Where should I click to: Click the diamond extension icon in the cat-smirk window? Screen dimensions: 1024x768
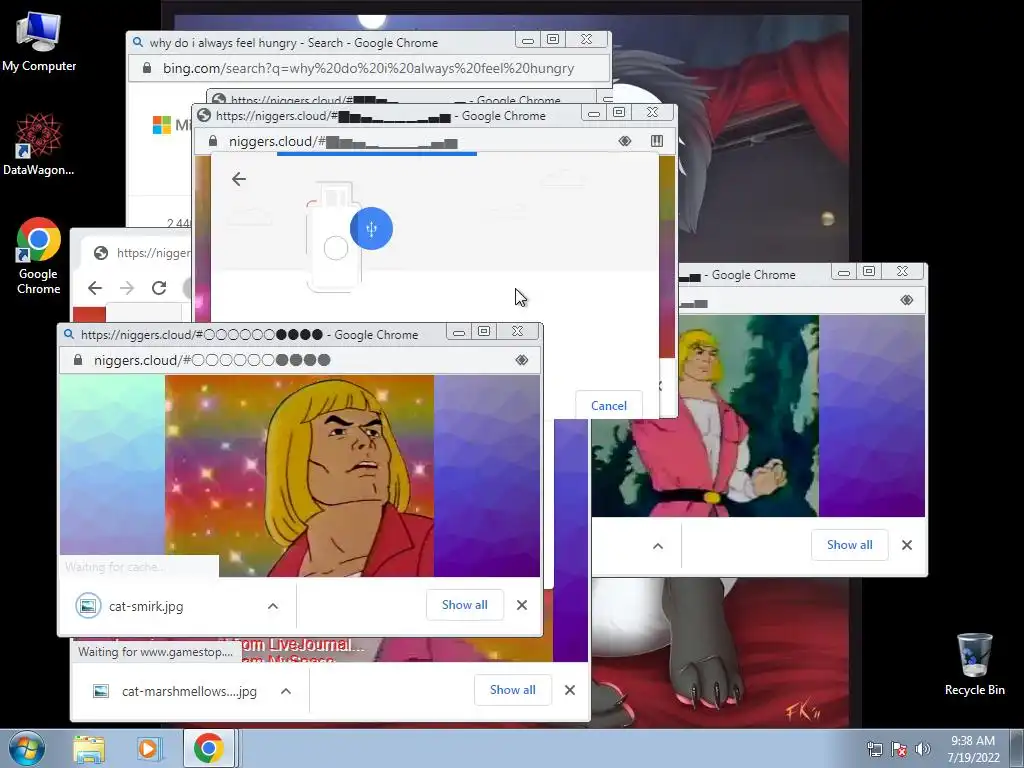click(x=521, y=360)
